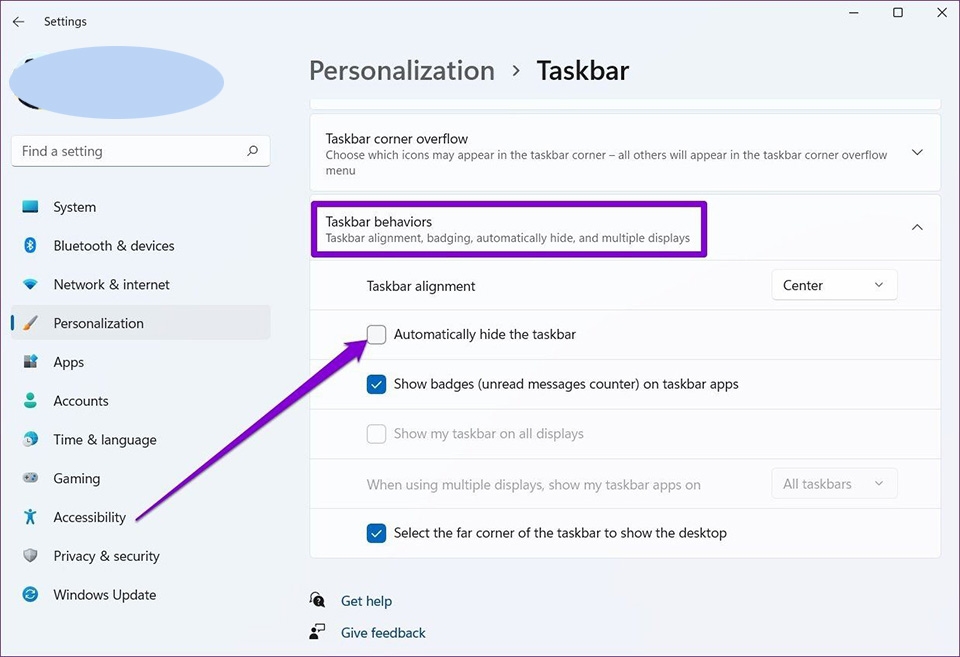This screenshot has width=960, height=657.
Task: Click the back arrow in Settings
Action: (18, 21)
